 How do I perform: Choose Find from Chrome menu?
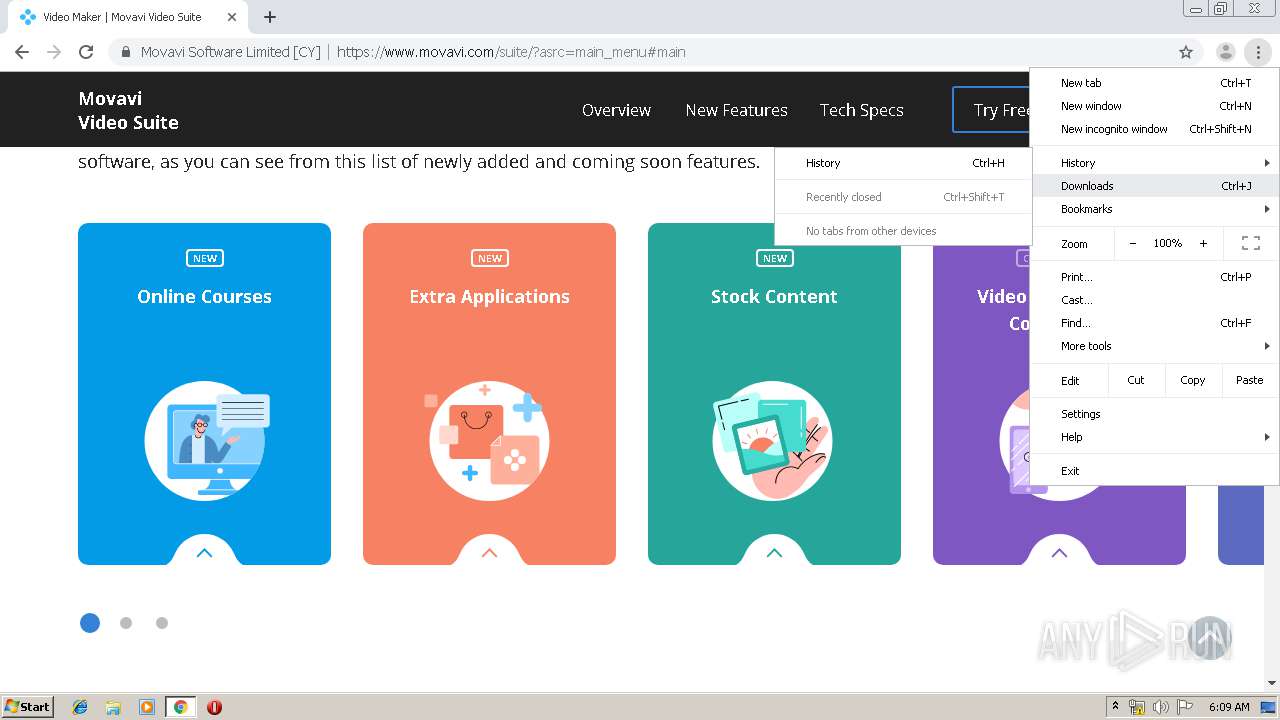[x=1155, y=323]
